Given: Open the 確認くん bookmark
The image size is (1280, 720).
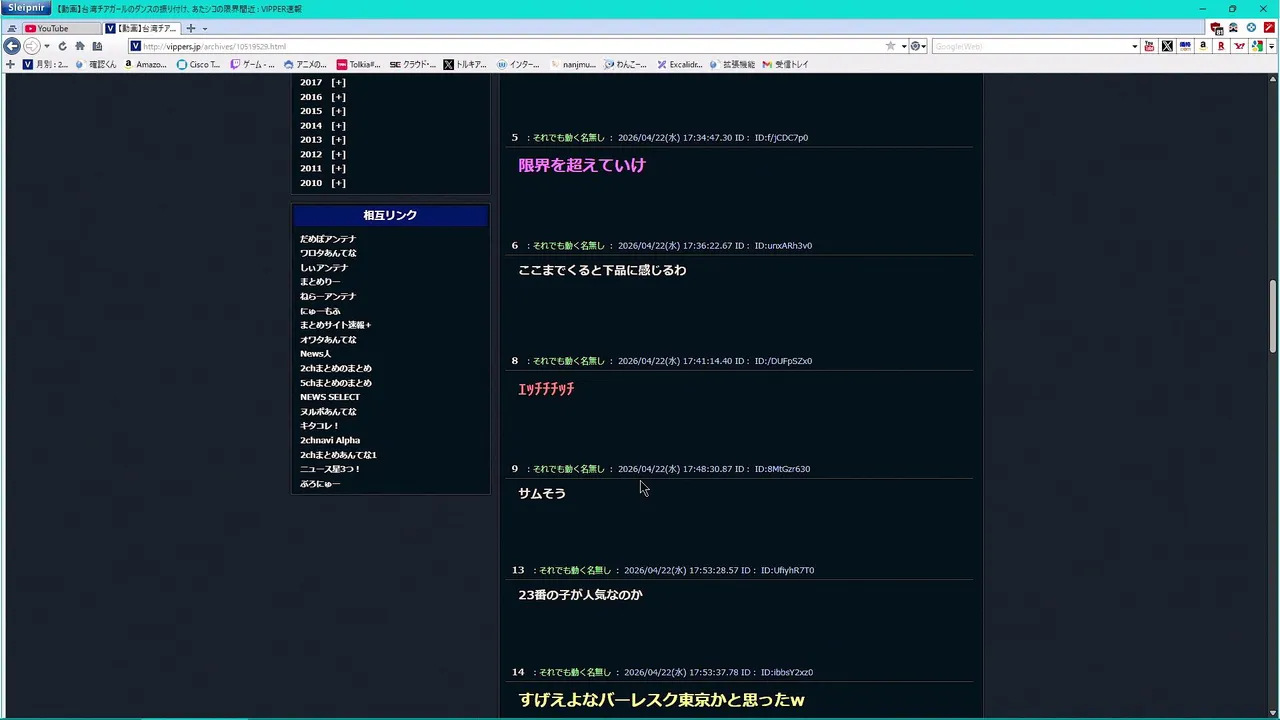Looking at the screenshot, I should pyautogui.click(x=96, y=64).
